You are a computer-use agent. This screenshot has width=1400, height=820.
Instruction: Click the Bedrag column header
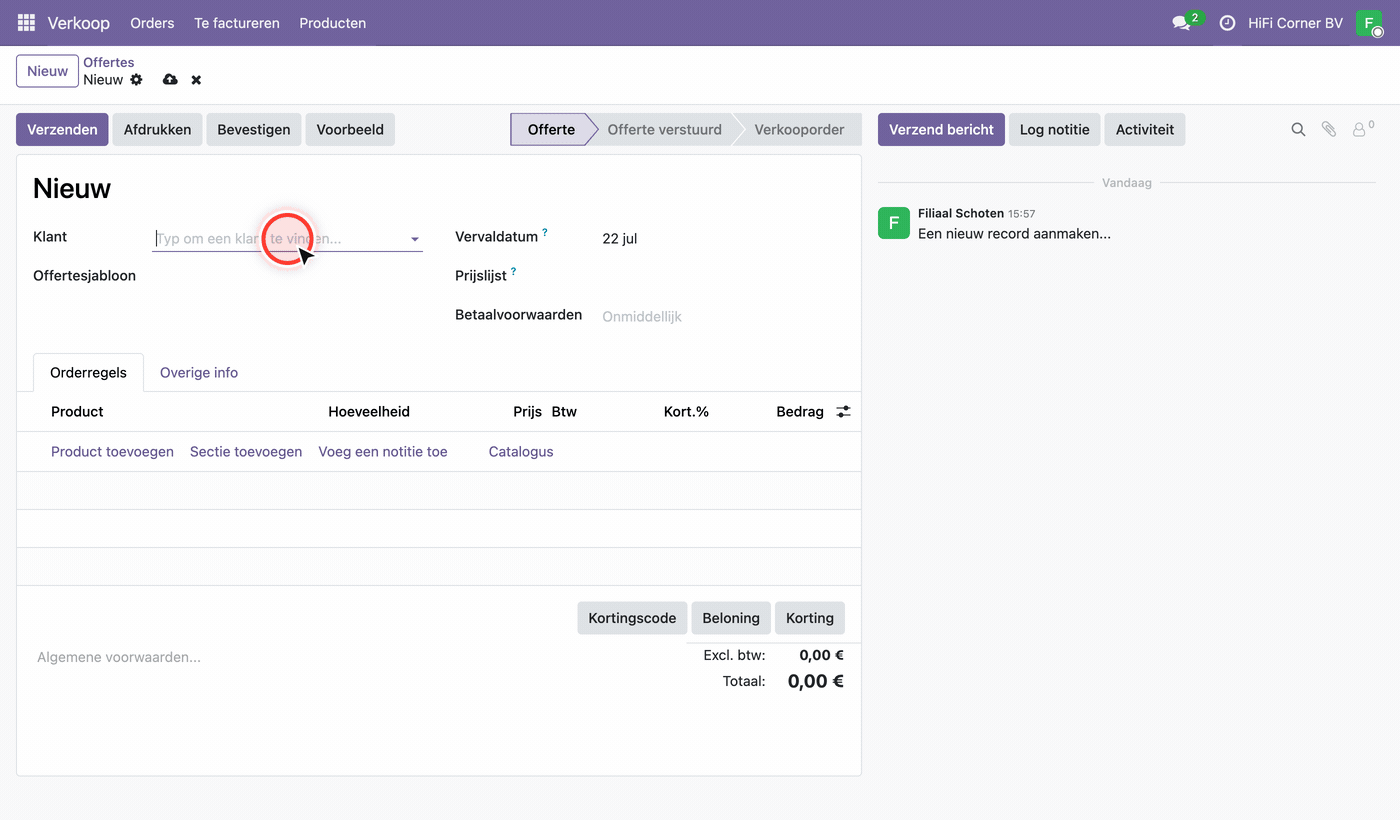point(800,411)
